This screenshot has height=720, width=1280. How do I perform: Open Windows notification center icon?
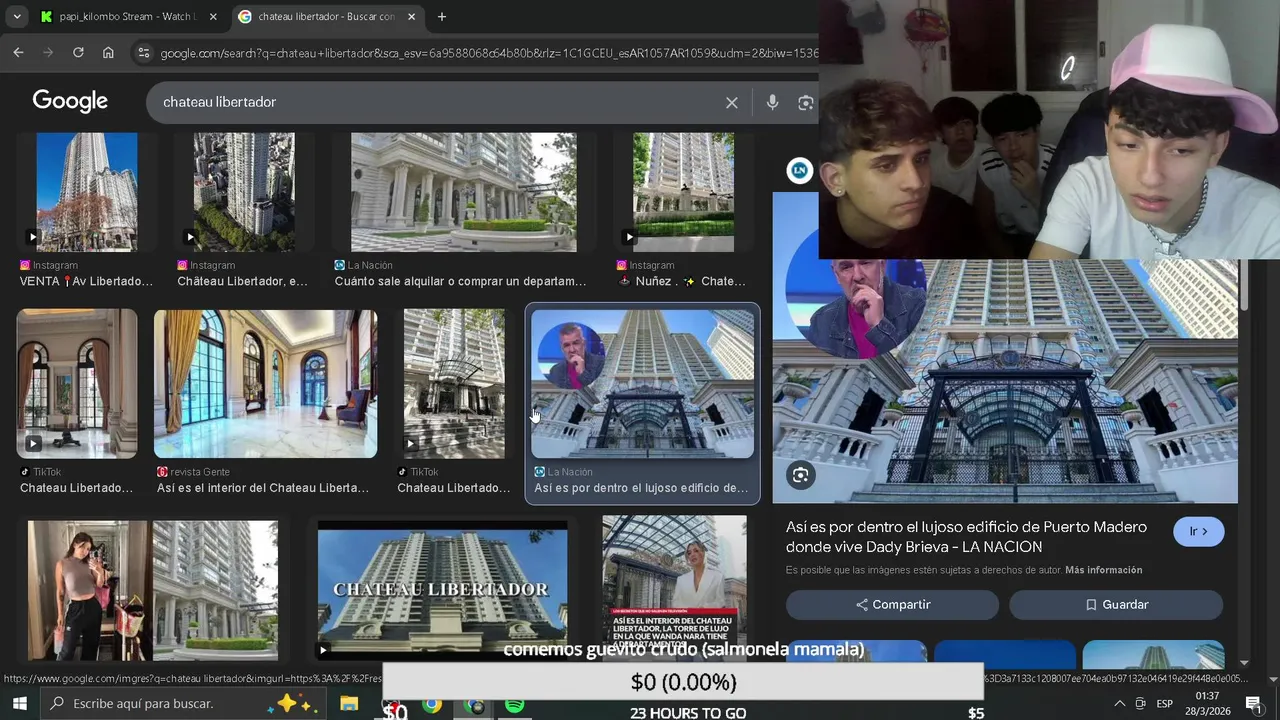point(1253,704)
